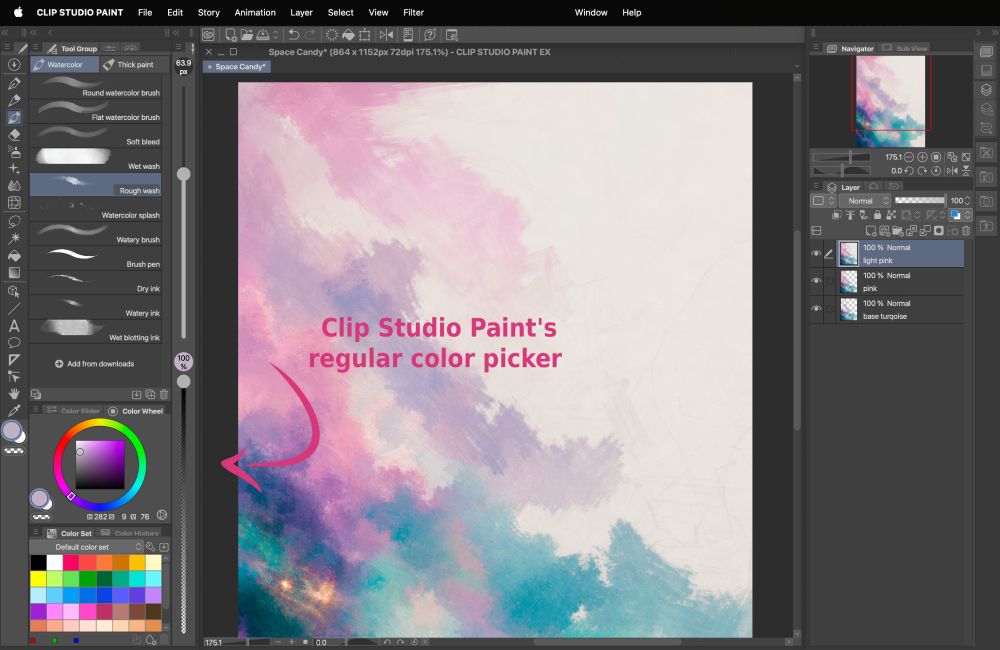Select the Balloon tool
This screenshot has height=650, width=1000.
point(14,343)
